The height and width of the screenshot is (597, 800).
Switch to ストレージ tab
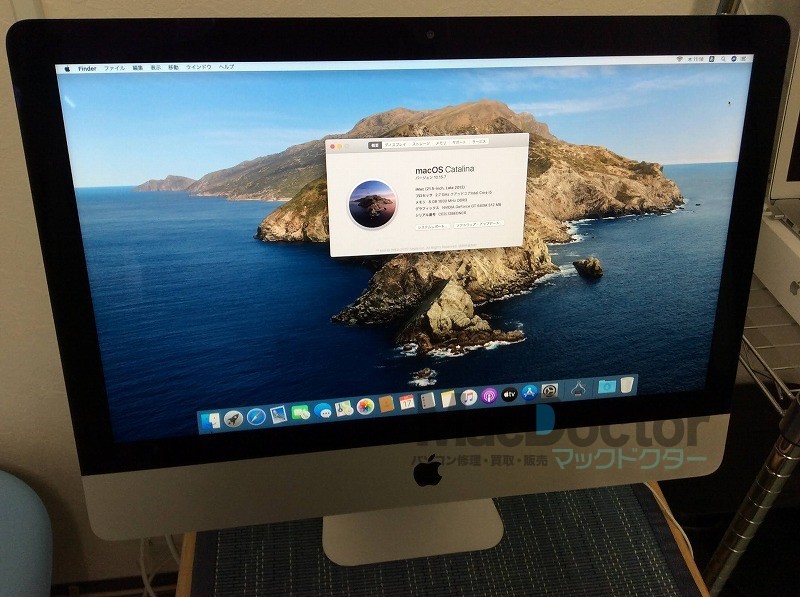[421, 144]
